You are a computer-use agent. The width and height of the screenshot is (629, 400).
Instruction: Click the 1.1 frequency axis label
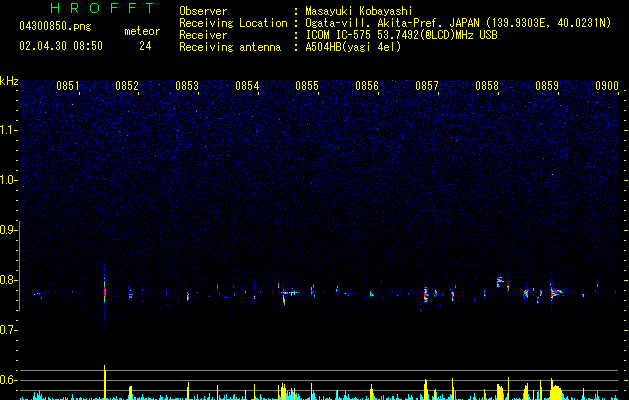click(9, 130)
